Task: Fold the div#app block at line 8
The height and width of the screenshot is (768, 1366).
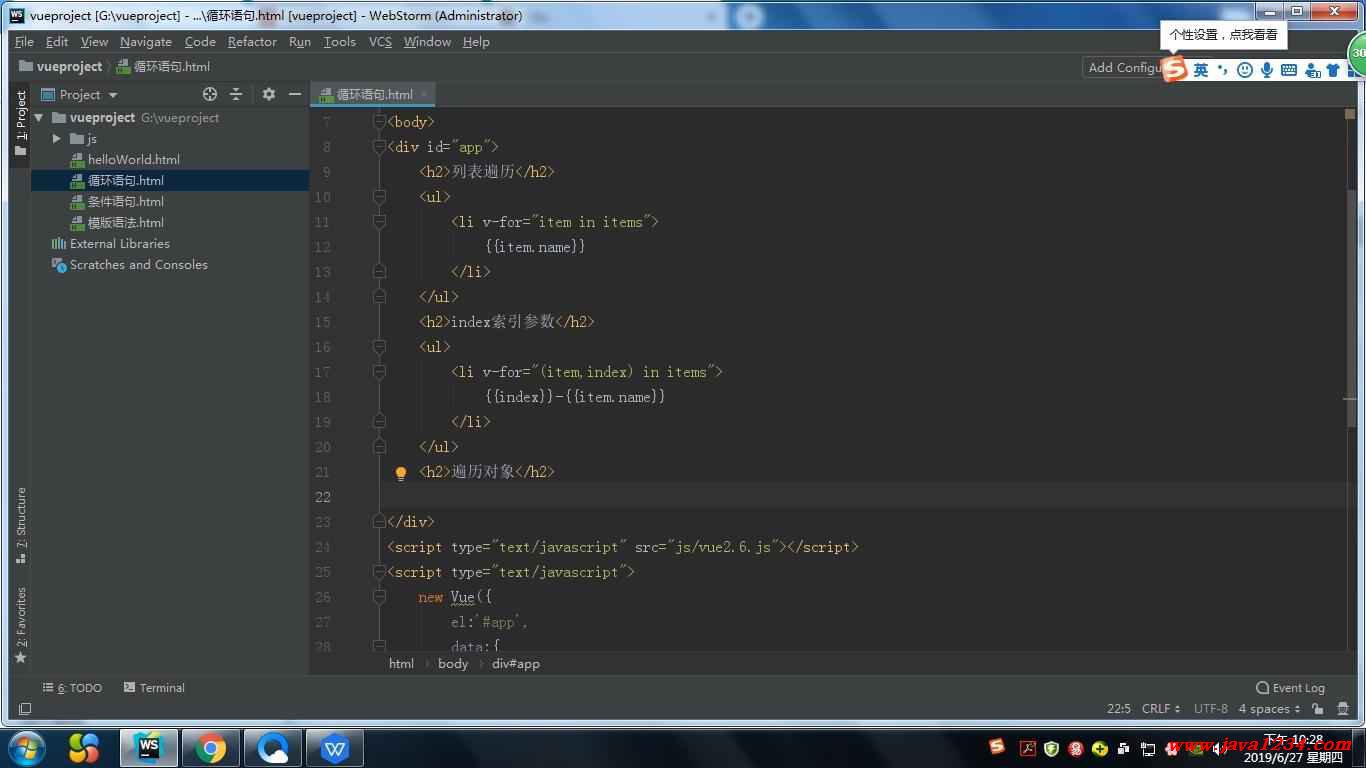Action: click(379, 147)
